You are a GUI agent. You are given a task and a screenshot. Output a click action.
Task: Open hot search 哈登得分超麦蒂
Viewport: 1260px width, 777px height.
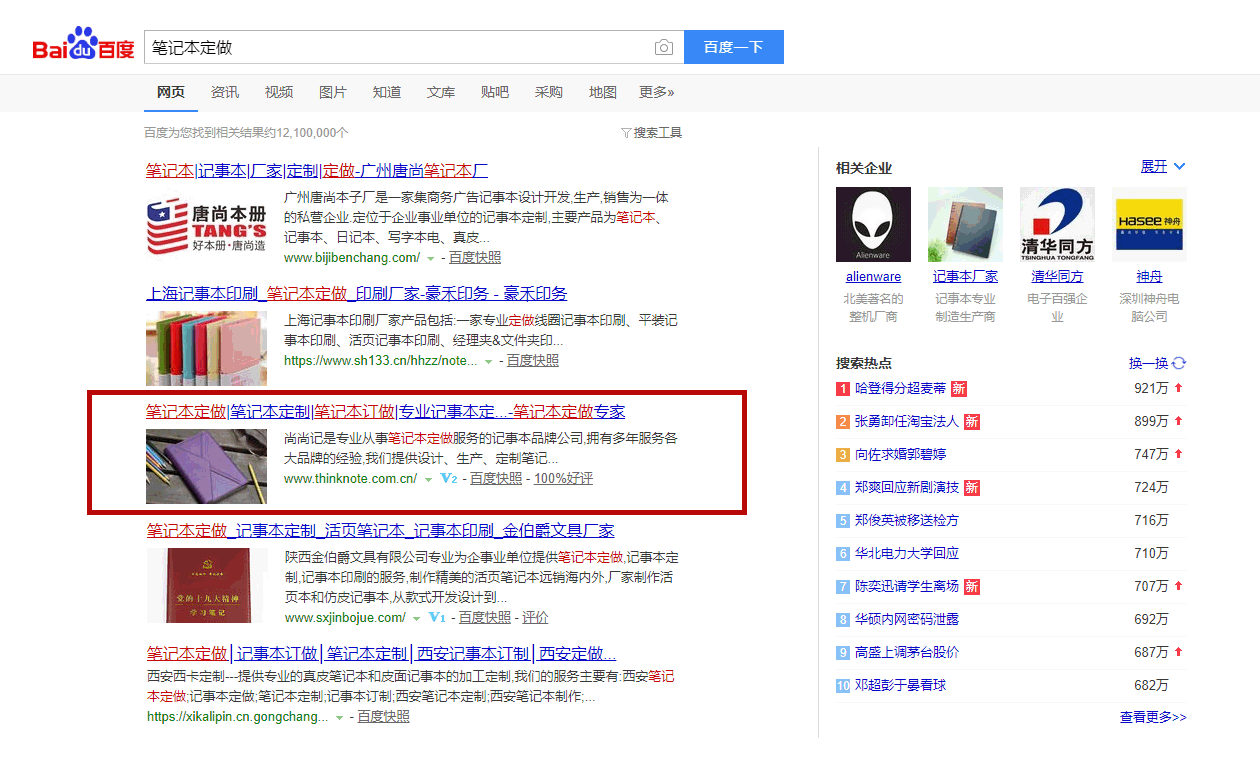coord(900,388)
